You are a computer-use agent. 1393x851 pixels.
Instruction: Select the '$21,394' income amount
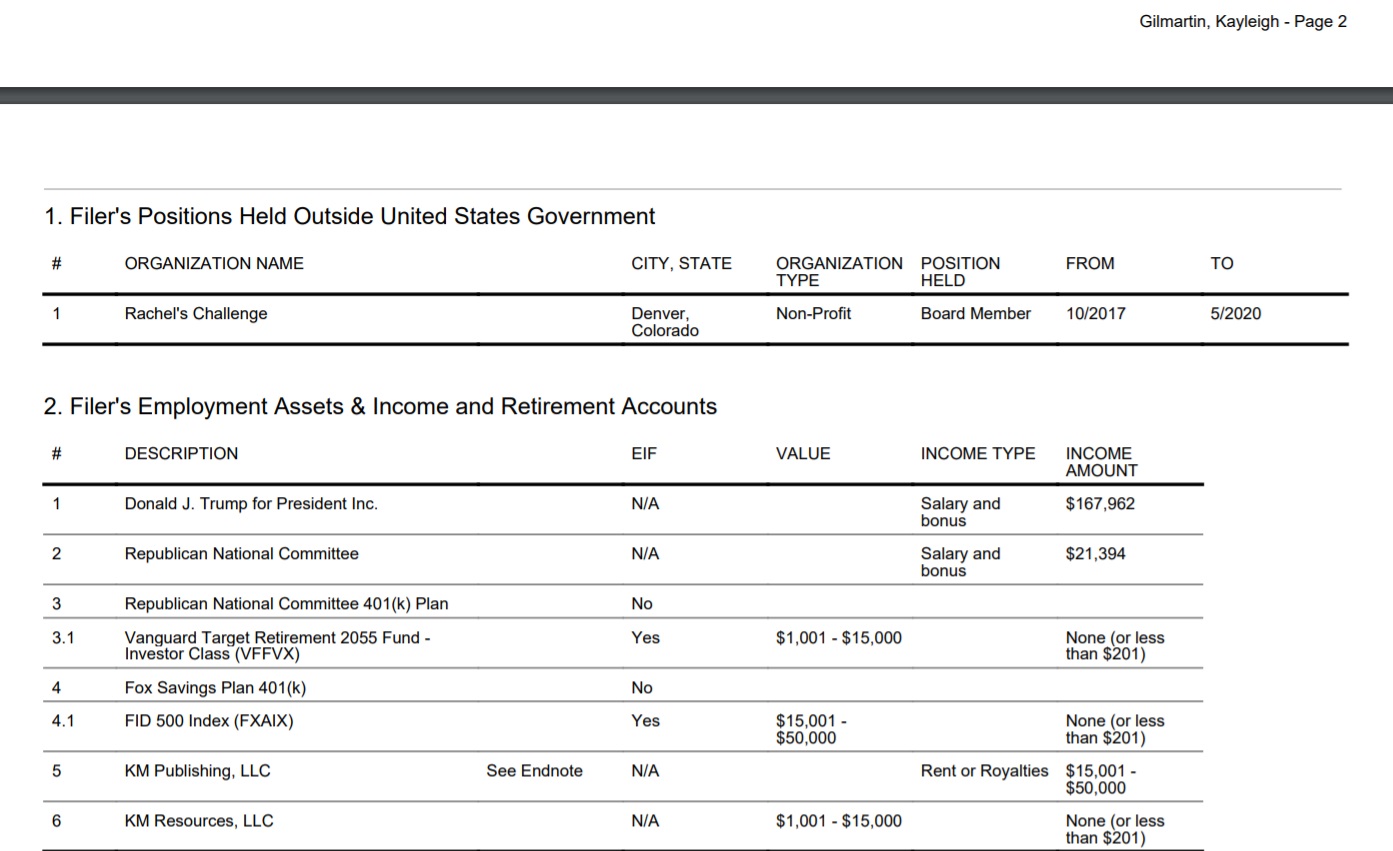point(1095,554)
